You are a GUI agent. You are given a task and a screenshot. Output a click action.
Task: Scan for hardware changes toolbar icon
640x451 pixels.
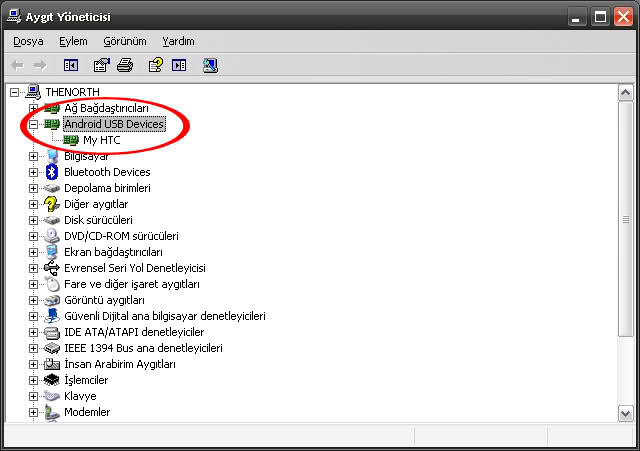coord(210,65)
